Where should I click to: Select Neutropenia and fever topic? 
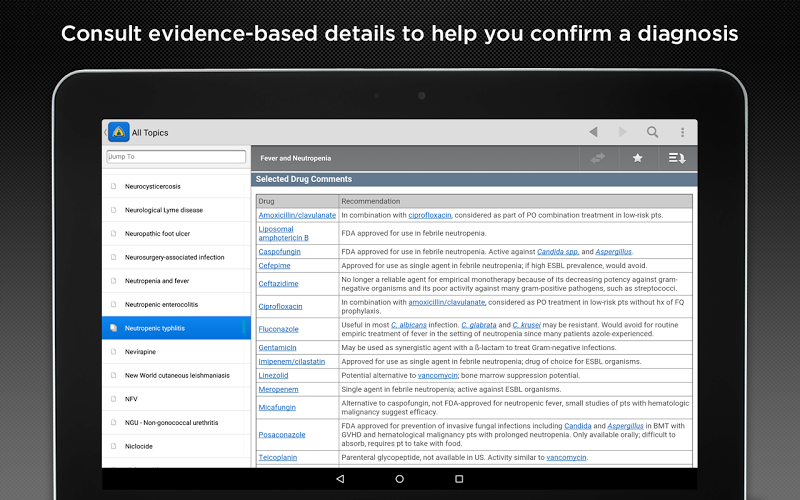[177, 281]
